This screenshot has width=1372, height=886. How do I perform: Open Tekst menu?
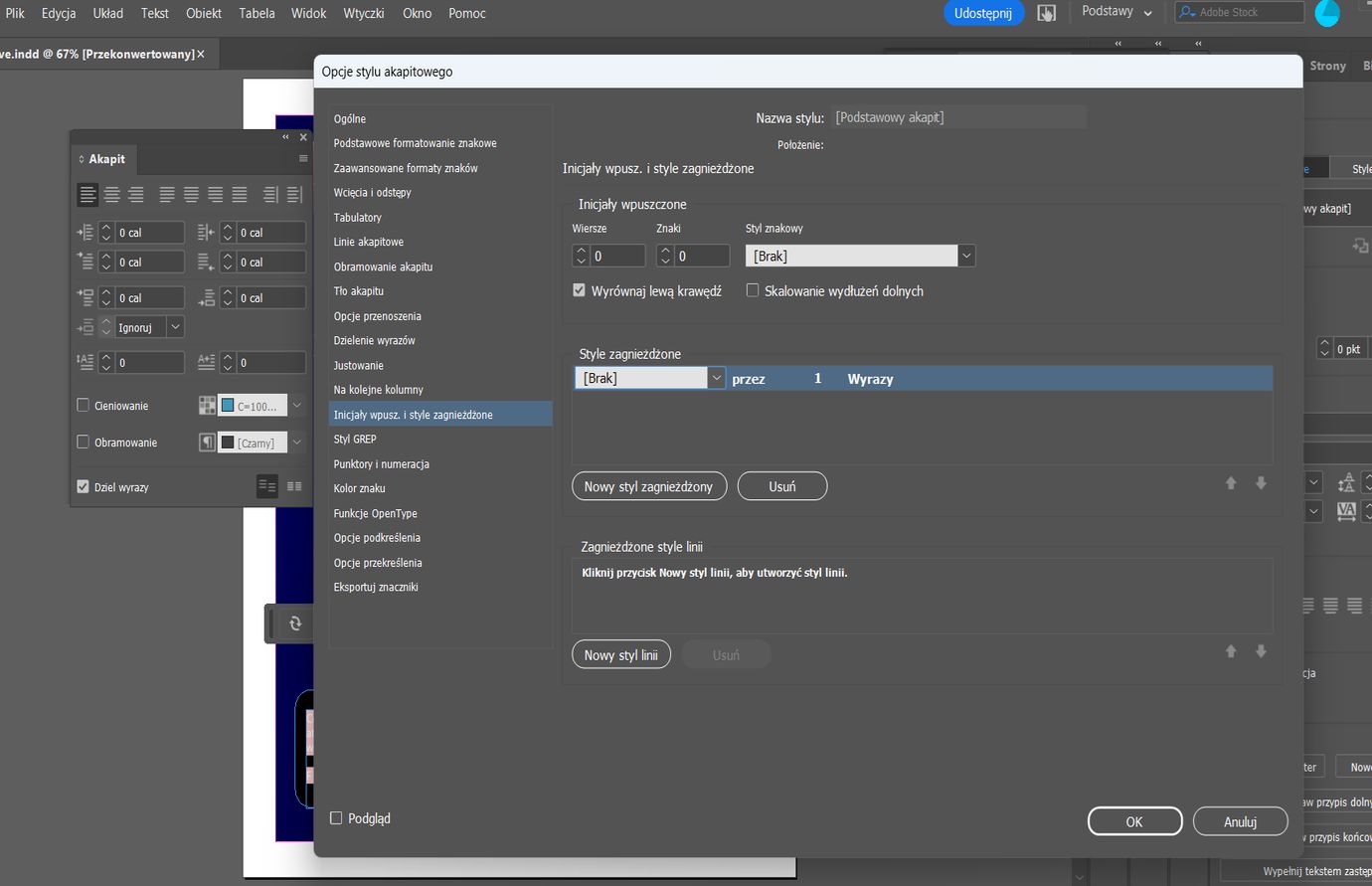tap(155, 13)
